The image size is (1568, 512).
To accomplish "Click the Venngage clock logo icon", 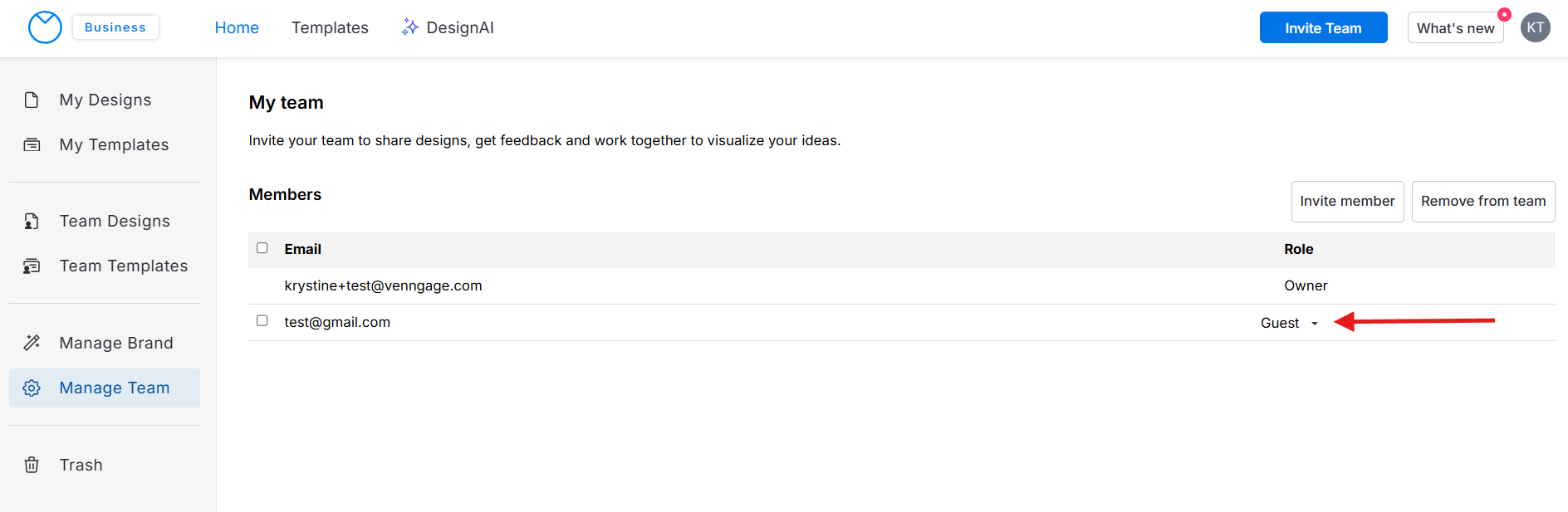I will [x=45, y=27].
